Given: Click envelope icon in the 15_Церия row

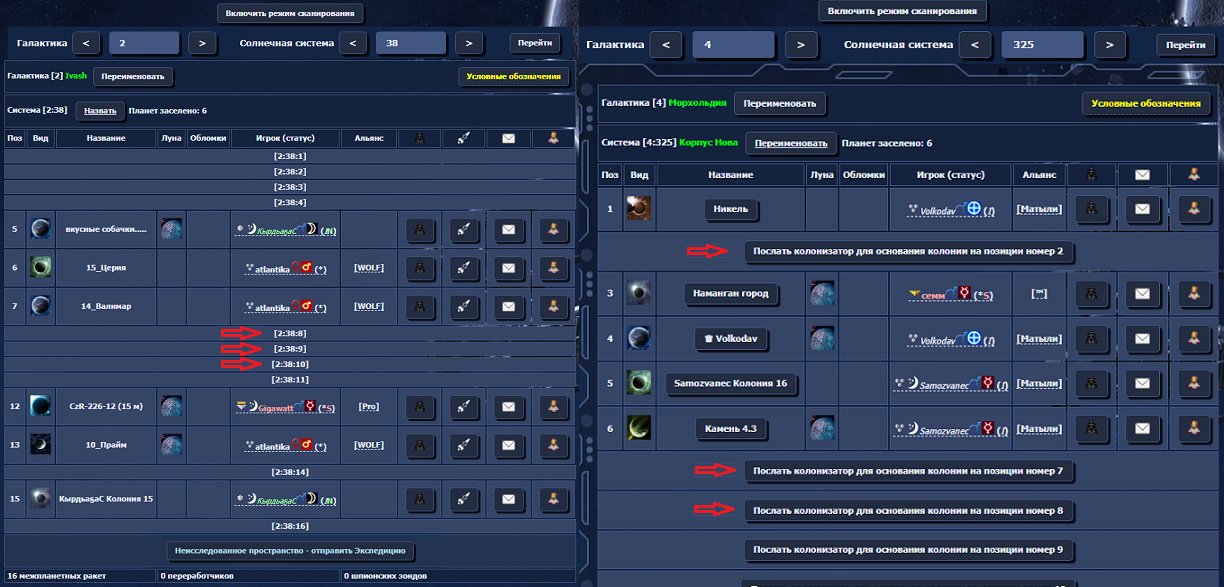Looking at the screenshot, I should pos(508,268).
